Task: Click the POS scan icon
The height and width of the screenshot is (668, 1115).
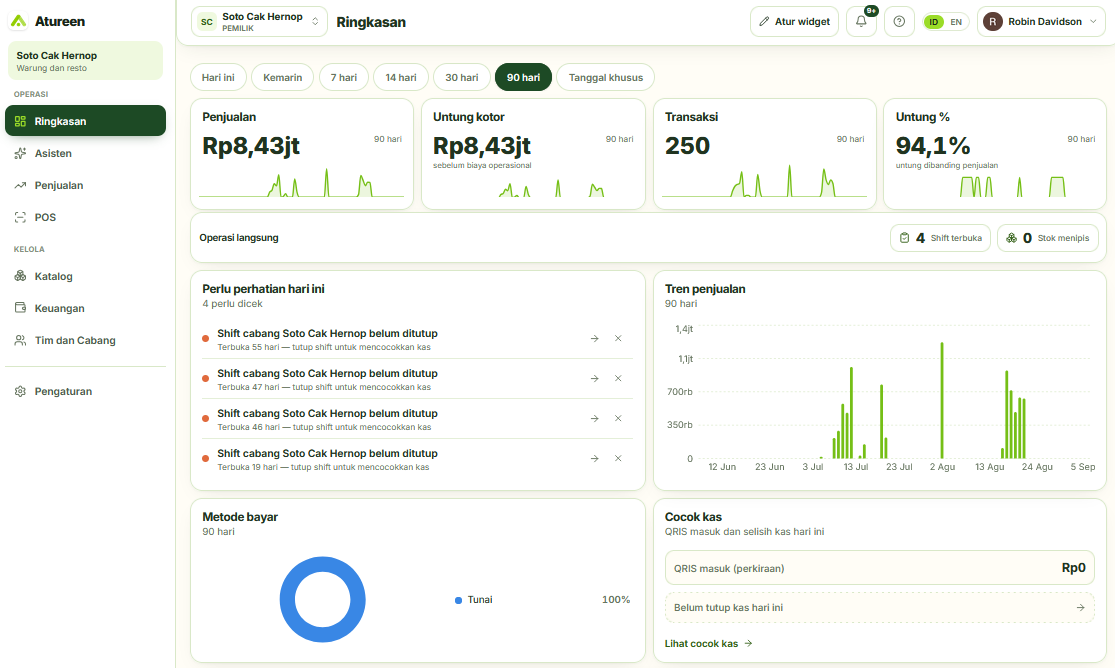Action: (x=21, y=217)
